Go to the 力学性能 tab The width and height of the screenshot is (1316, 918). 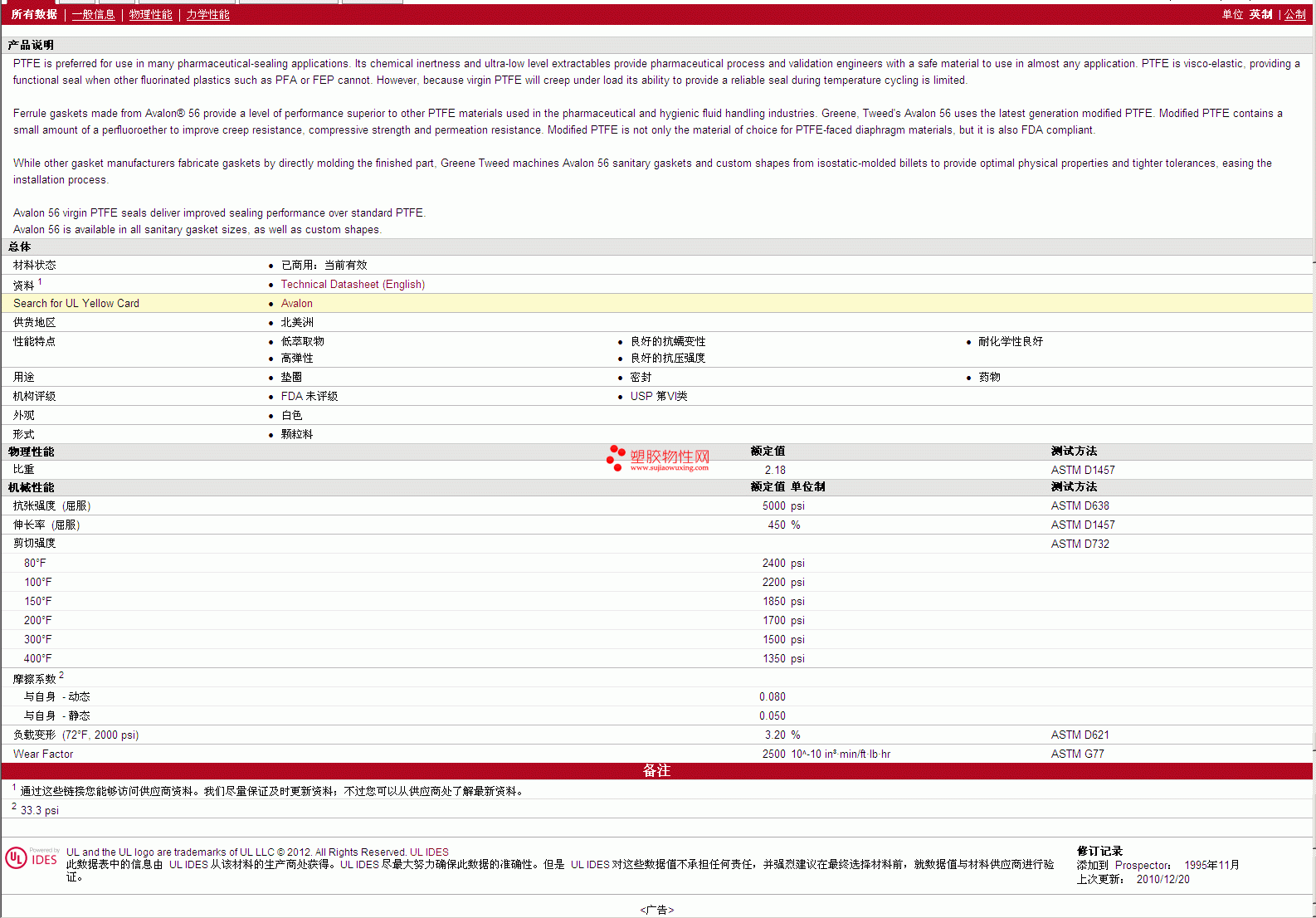[208, 15]
